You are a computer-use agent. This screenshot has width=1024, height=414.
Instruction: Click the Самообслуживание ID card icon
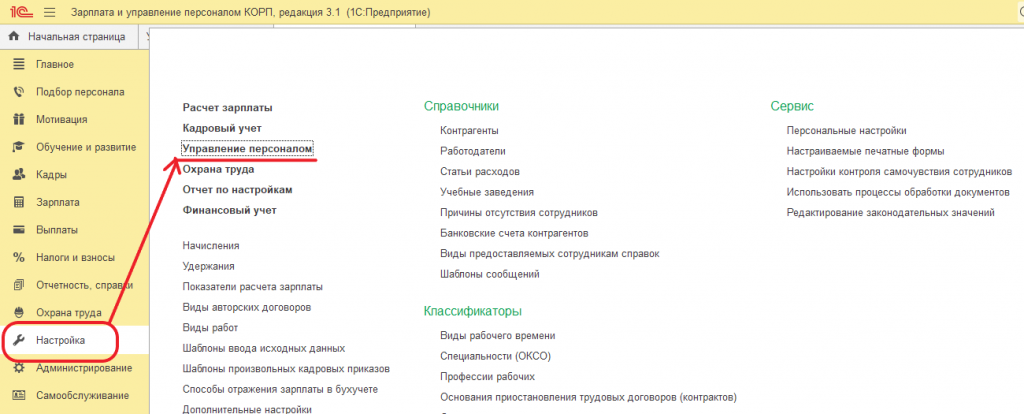tap(19, 396)
